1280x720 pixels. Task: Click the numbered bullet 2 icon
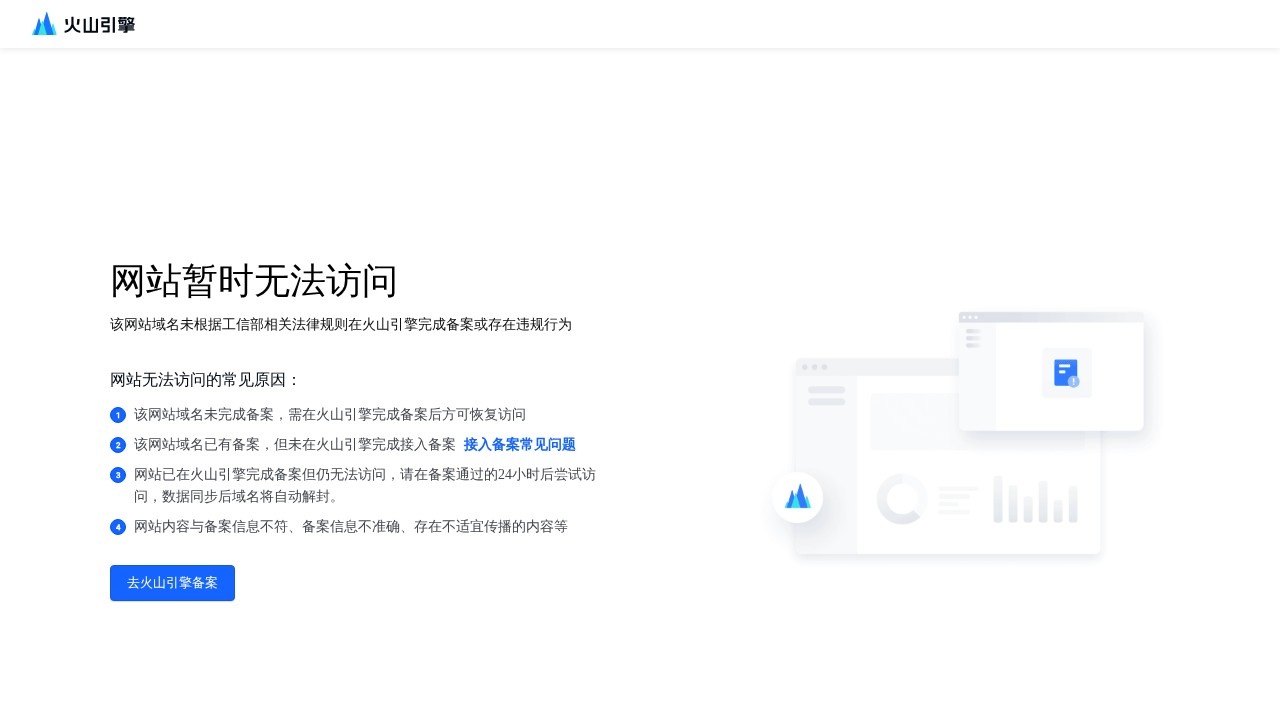tap(118, 445)
